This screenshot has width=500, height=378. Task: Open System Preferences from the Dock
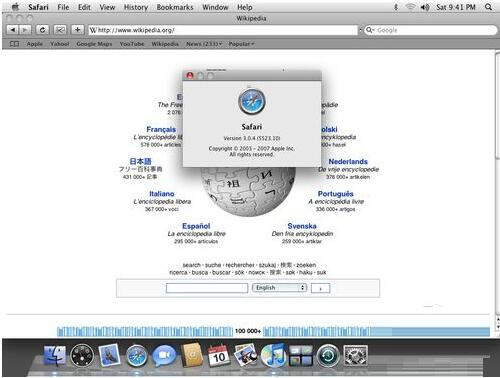pyautogui.click(x=356, y=355)
